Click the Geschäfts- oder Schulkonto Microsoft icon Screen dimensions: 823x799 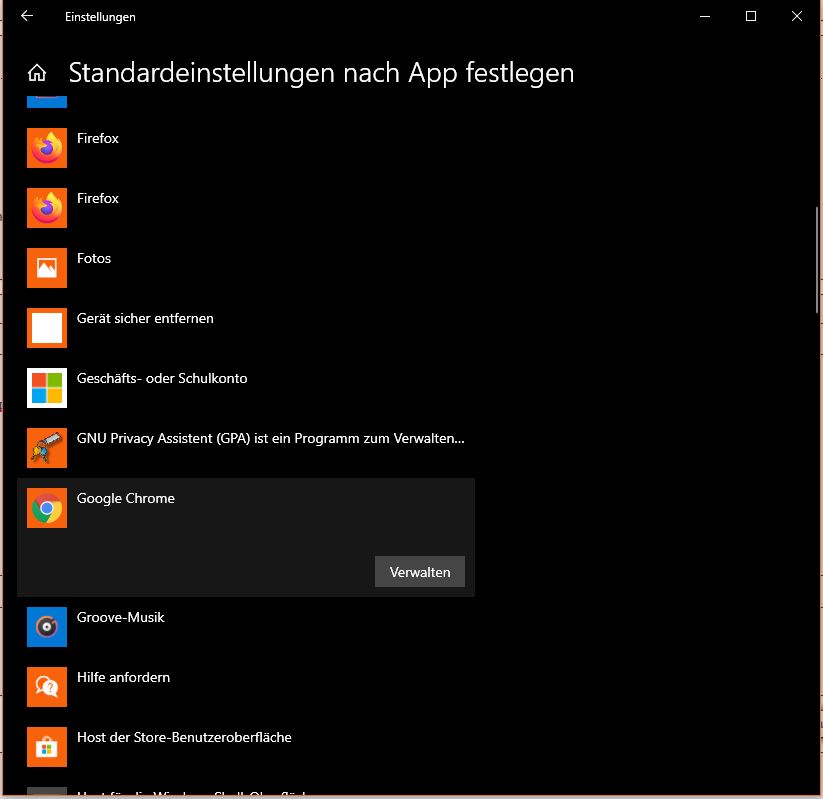coord(47,388)
